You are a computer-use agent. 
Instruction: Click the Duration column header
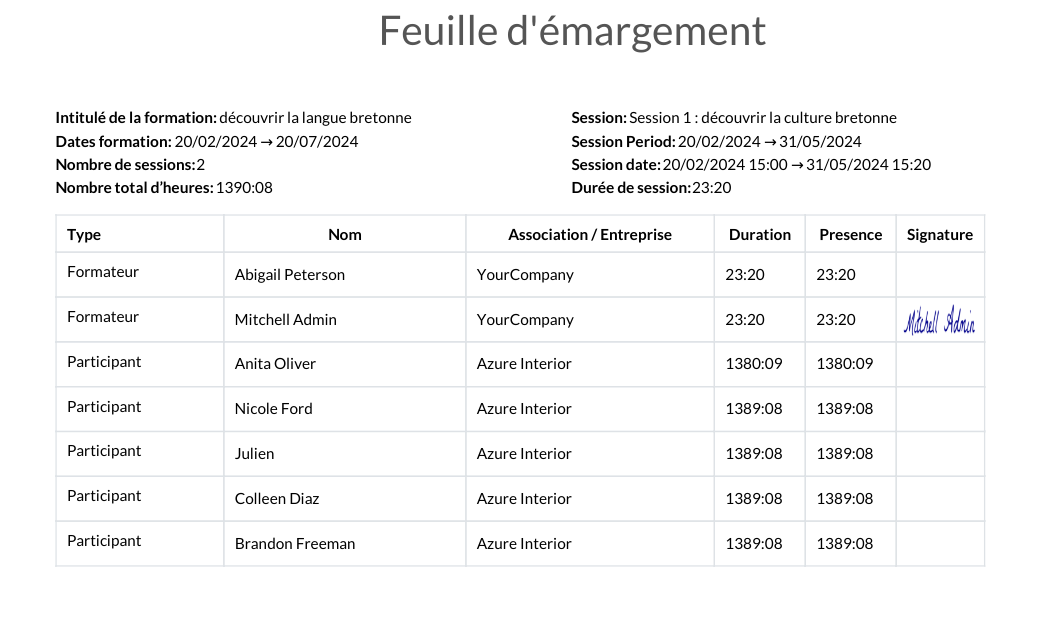(760, 234)
